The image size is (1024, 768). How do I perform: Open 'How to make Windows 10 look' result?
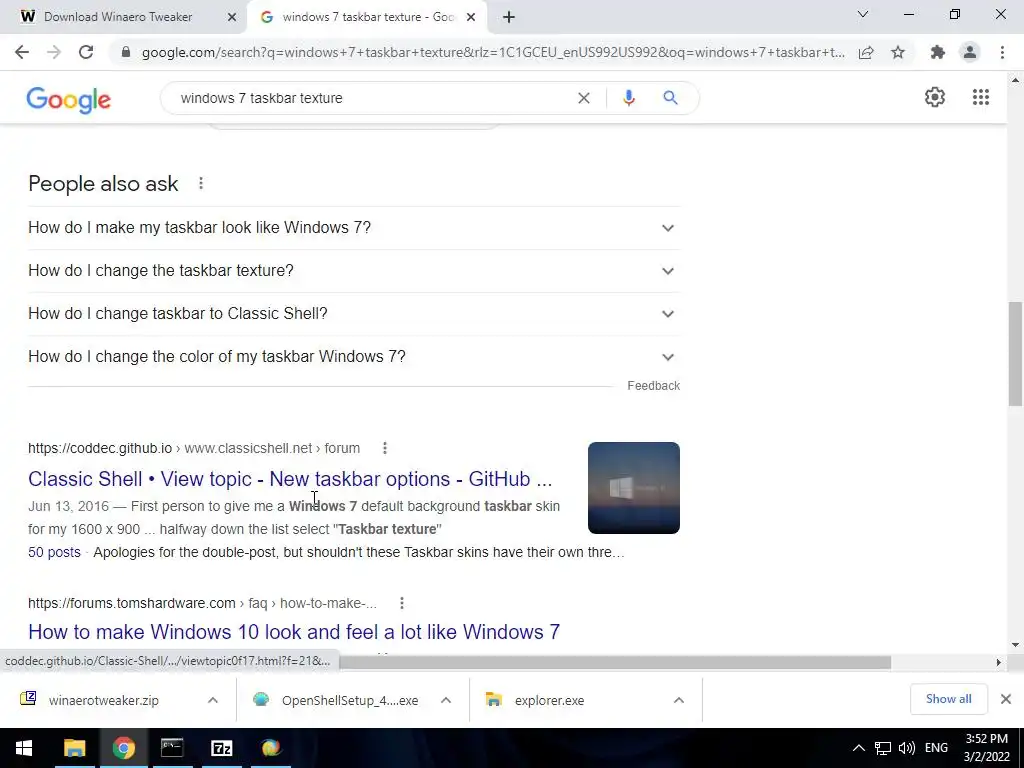point(294,632)
